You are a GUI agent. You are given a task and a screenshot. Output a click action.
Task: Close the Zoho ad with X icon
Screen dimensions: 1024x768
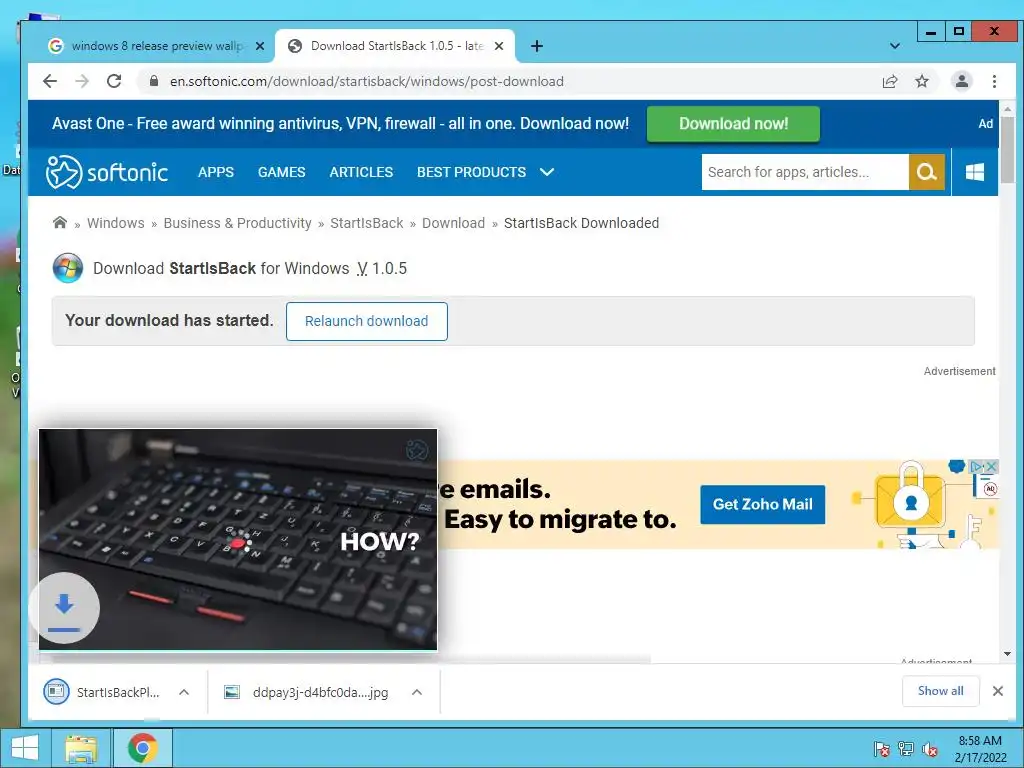coord(991,466)
